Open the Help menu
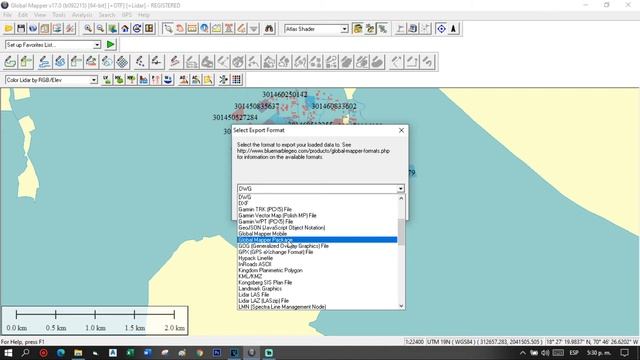This screenshot has height=360, width=640. click(x=143, y=15)
